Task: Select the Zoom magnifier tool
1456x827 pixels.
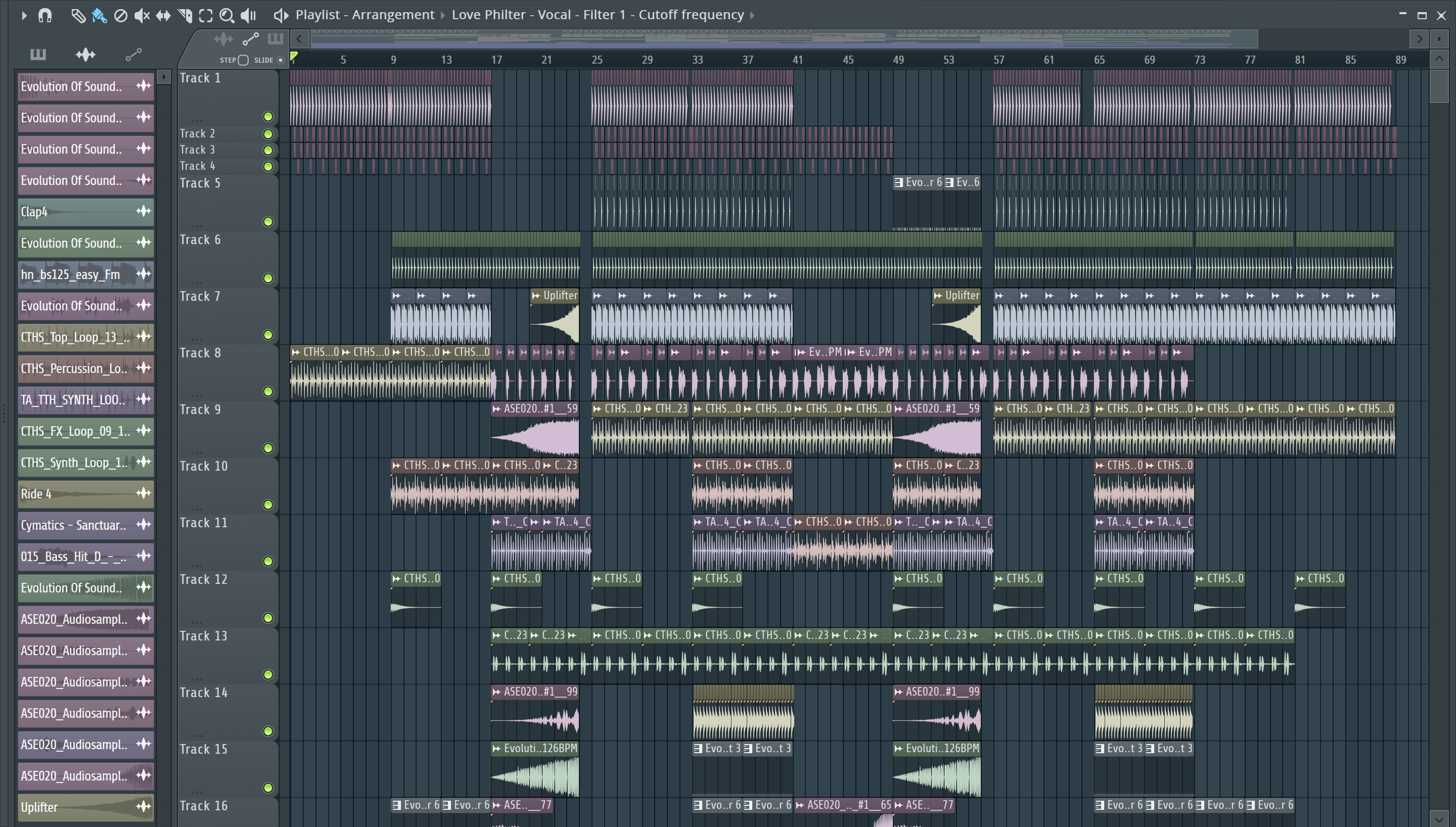Action: tap(226, 15)
